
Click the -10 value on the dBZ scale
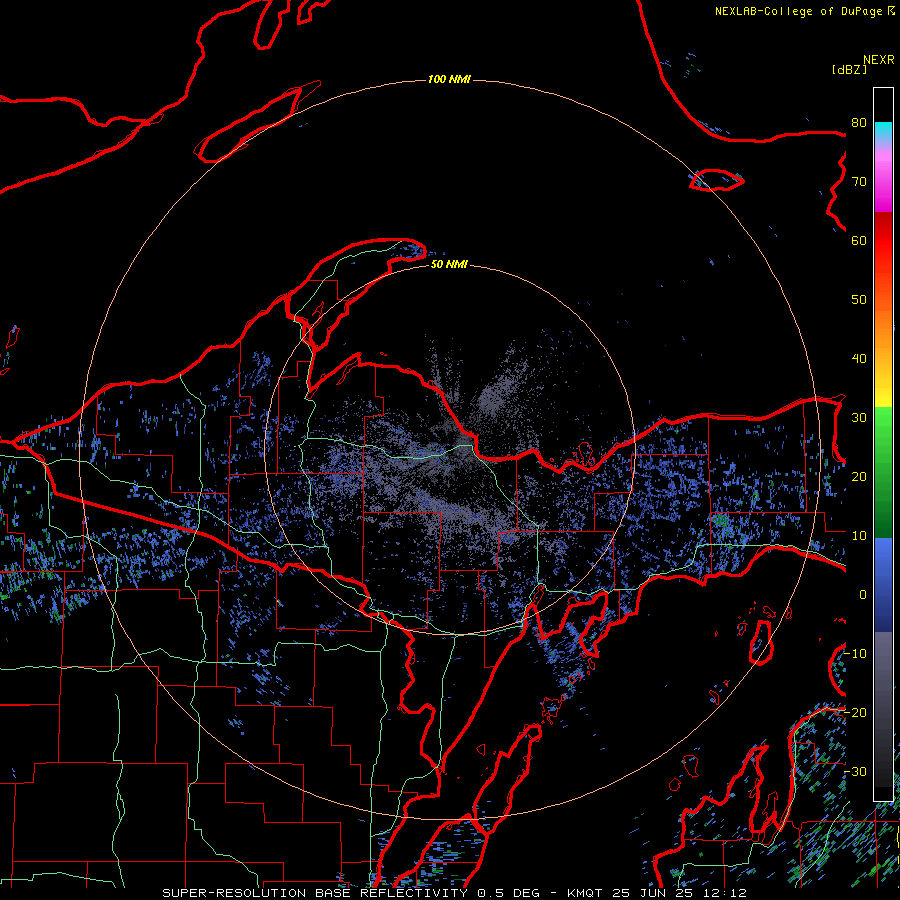855,654
